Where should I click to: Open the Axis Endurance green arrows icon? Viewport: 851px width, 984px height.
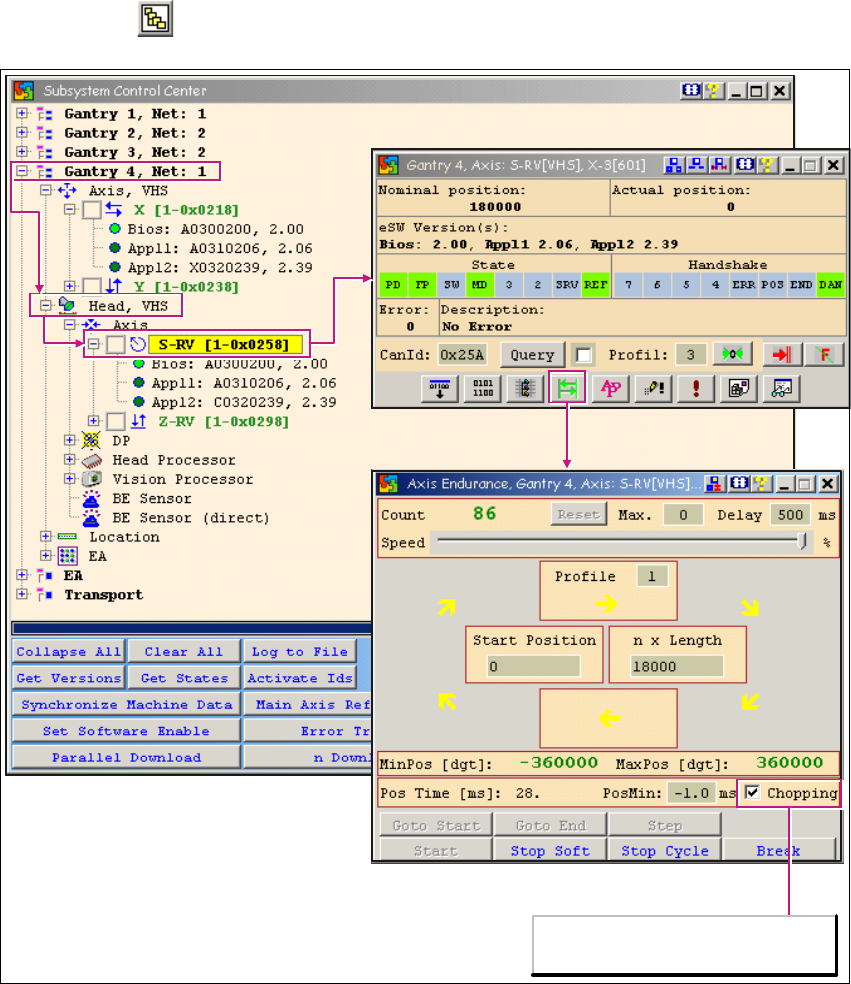point(566,388)
